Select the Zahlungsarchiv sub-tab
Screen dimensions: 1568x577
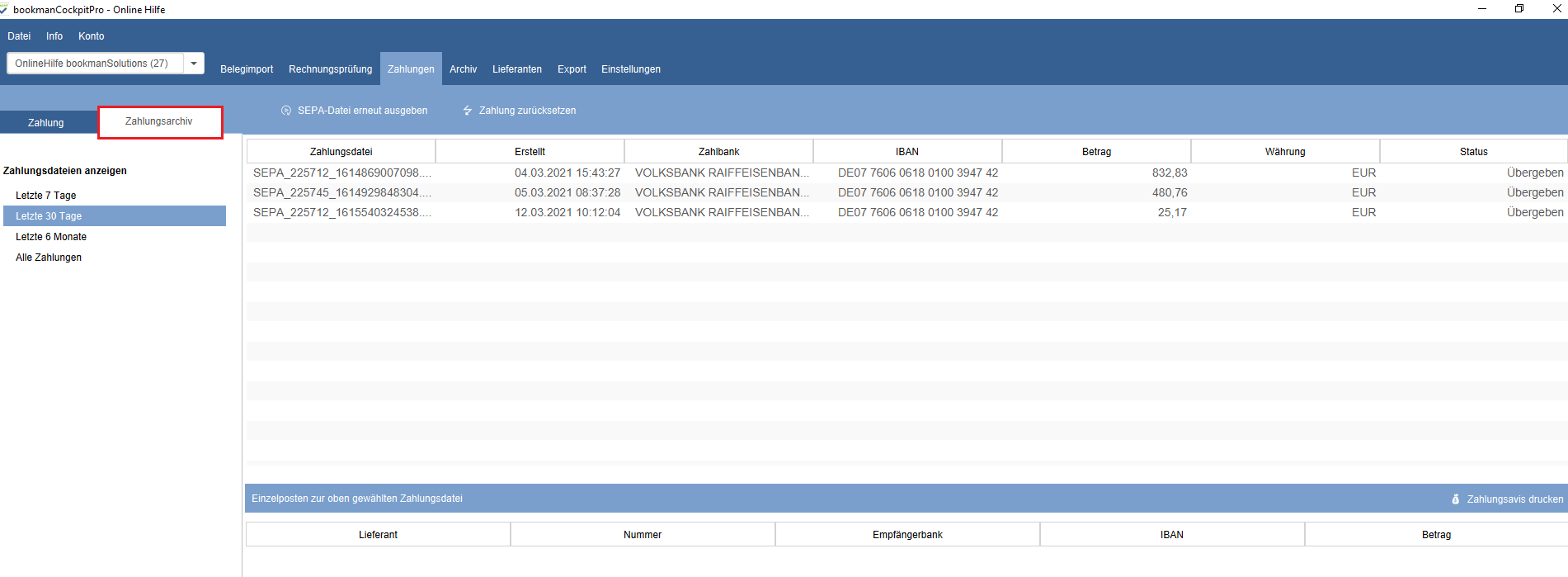point(159,121)
